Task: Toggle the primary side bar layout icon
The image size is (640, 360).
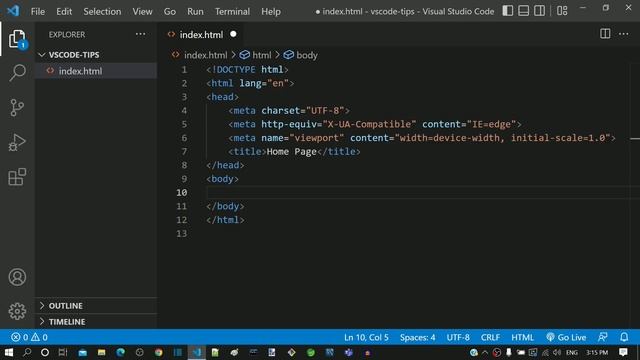Action: (x=508, y=11)
